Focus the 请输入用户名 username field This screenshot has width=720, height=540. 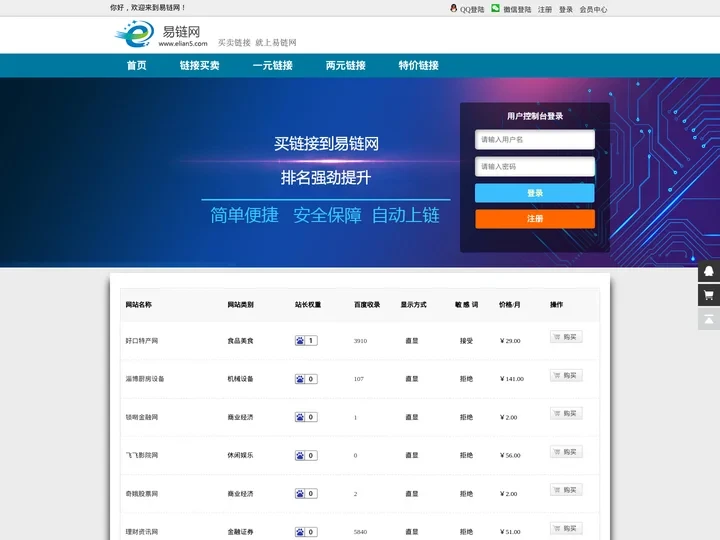(534, 140)
